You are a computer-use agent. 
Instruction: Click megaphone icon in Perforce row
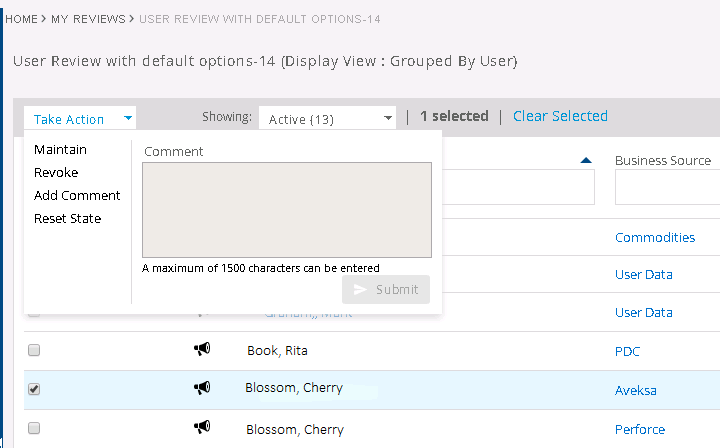(x=202, y=427)
